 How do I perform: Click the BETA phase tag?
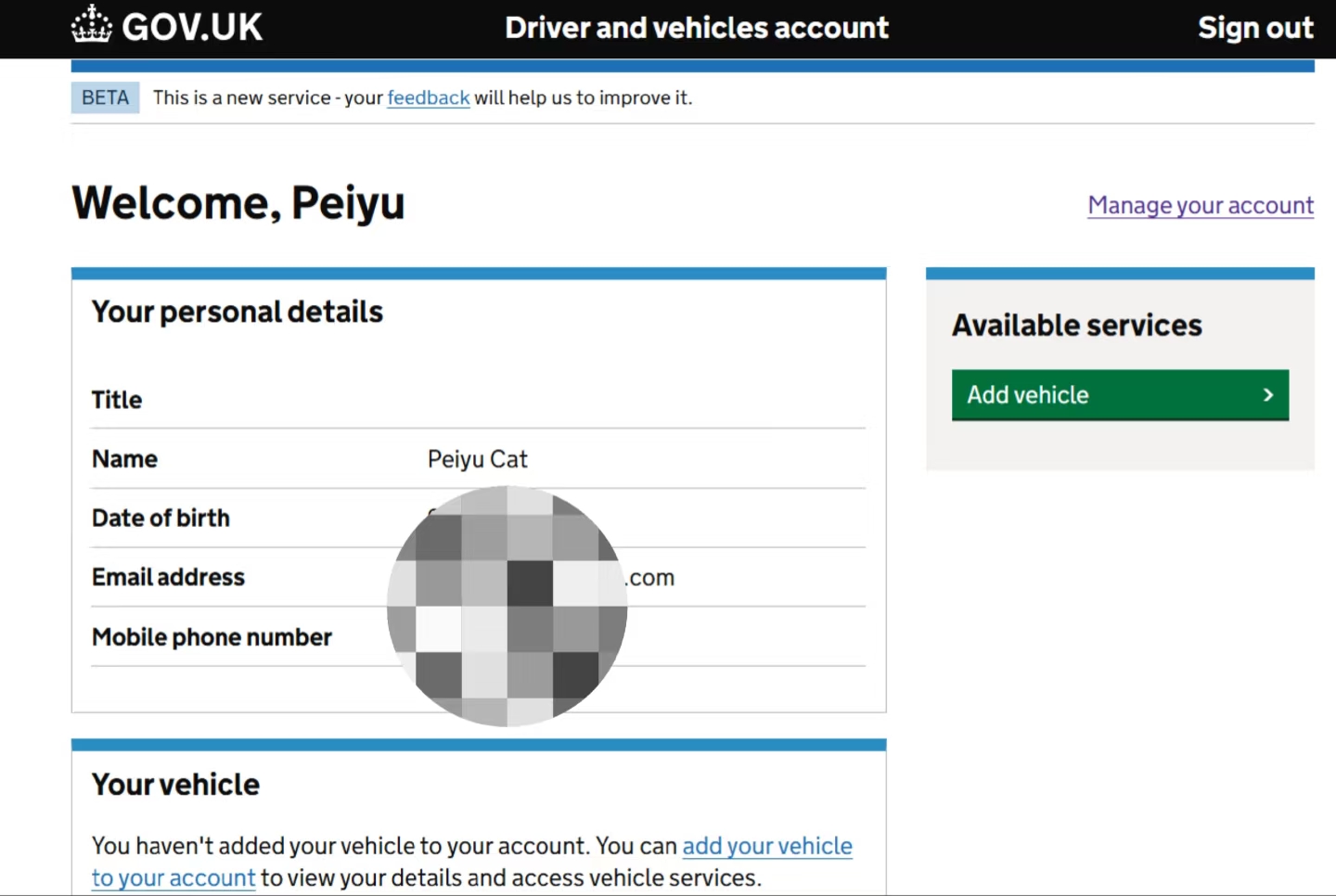coord(105,97)
